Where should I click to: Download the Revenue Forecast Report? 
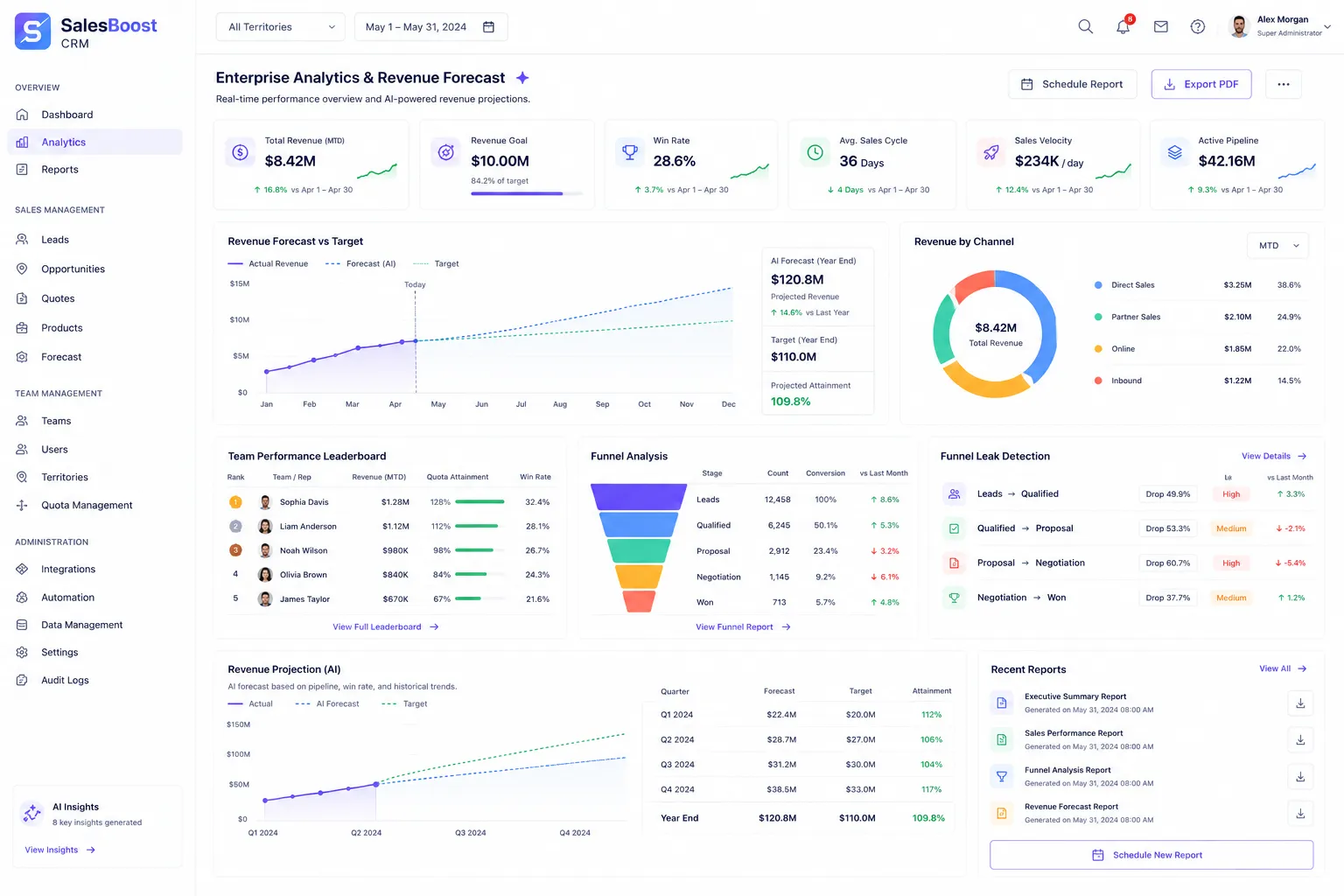pos(1300,813)
